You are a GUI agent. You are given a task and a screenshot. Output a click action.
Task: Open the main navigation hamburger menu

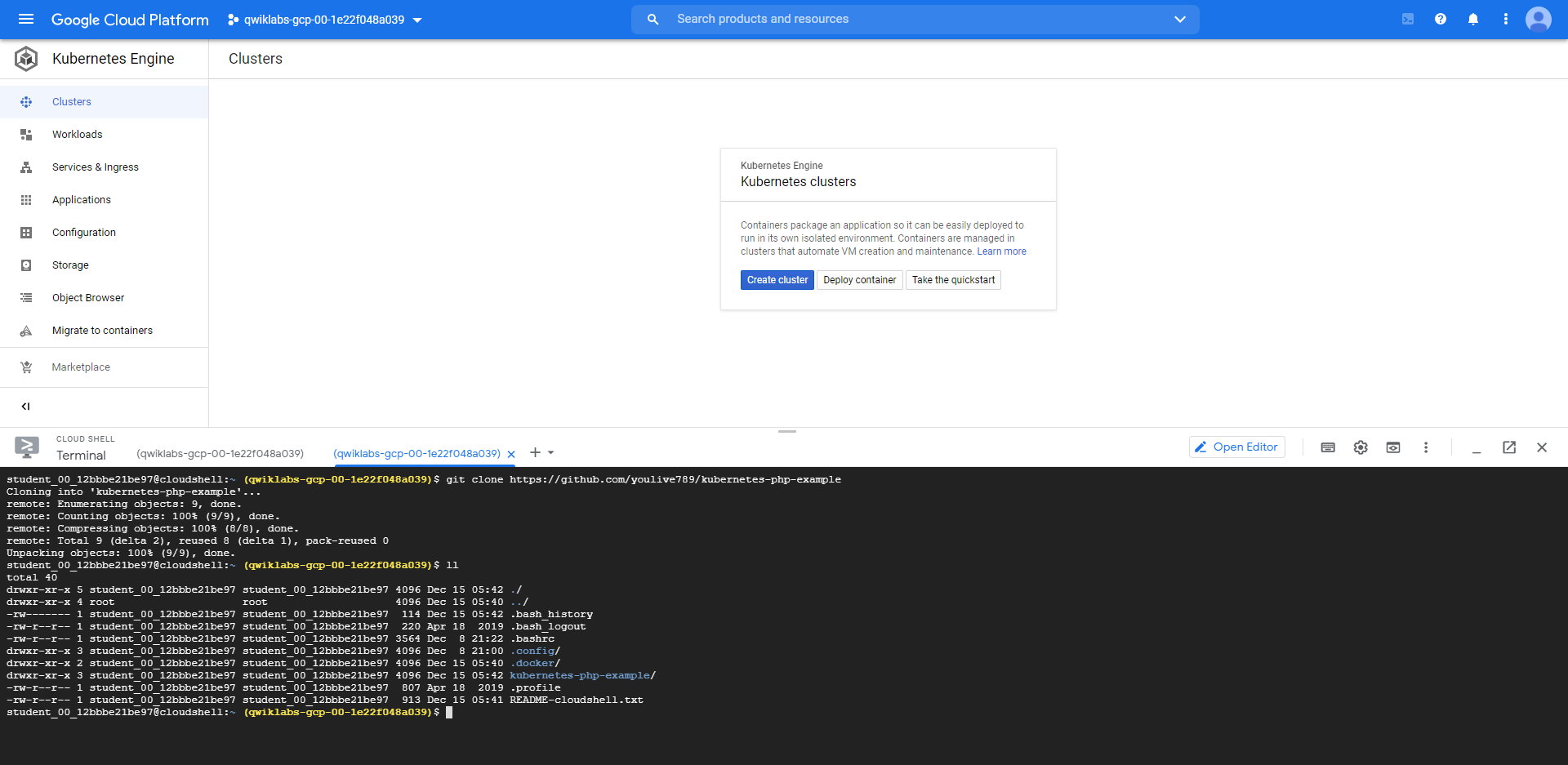[26, 19]
